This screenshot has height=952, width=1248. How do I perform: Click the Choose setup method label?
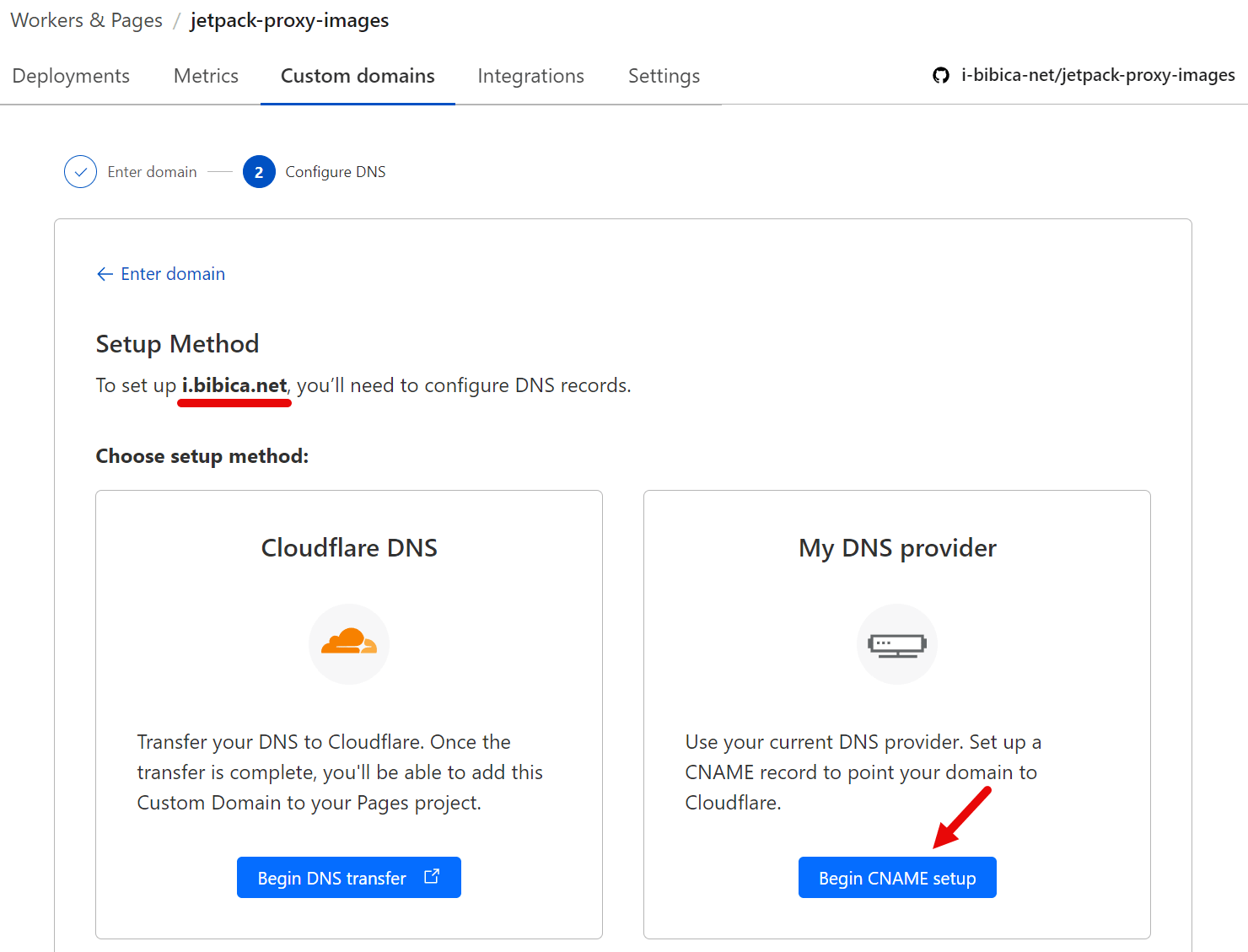(202, 456)
